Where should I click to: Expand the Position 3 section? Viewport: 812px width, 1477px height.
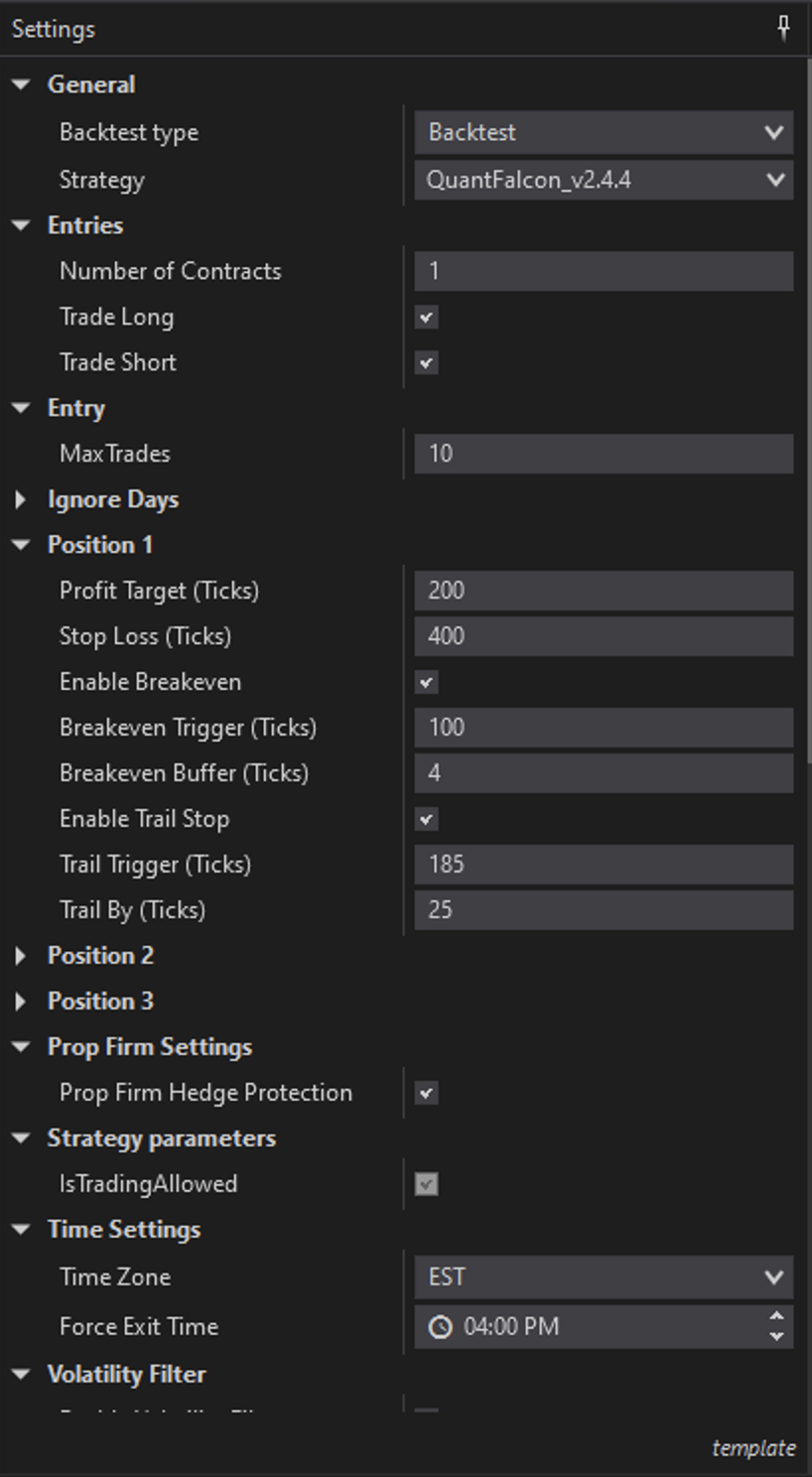pyautogui.click(x=21, y=1002)
